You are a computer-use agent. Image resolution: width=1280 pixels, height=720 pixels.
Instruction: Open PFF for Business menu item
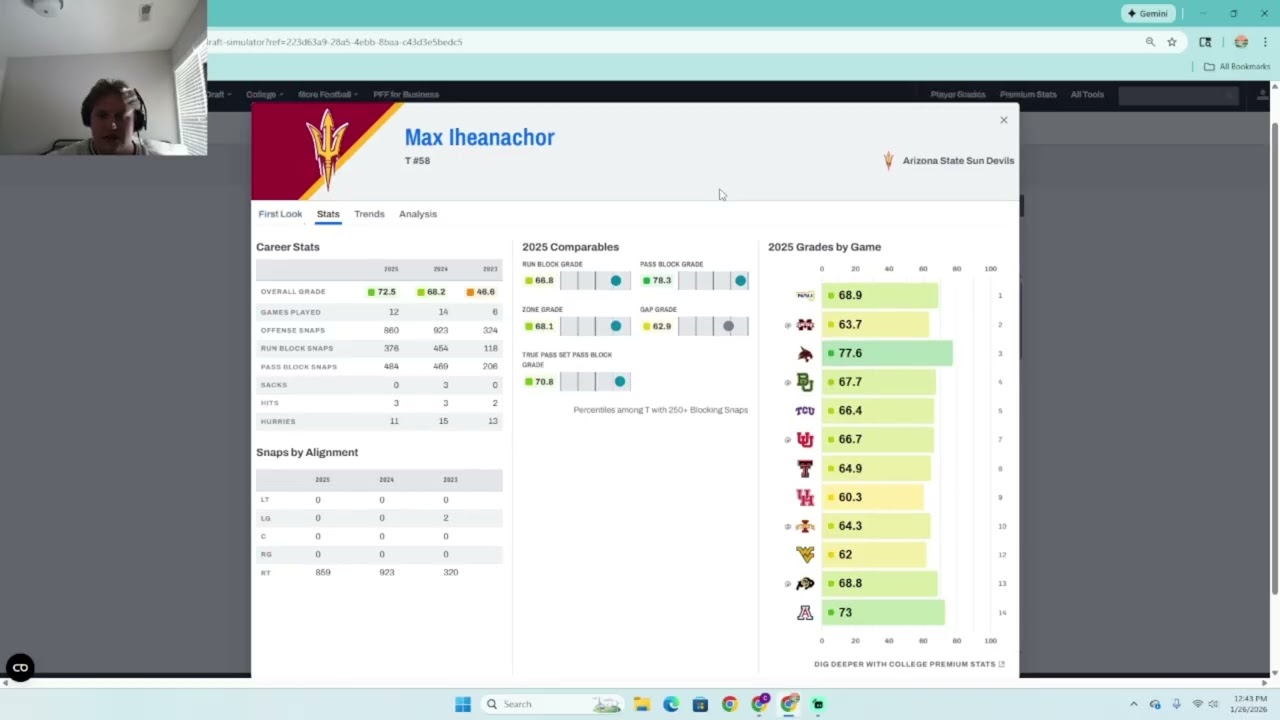pos(406,94)
